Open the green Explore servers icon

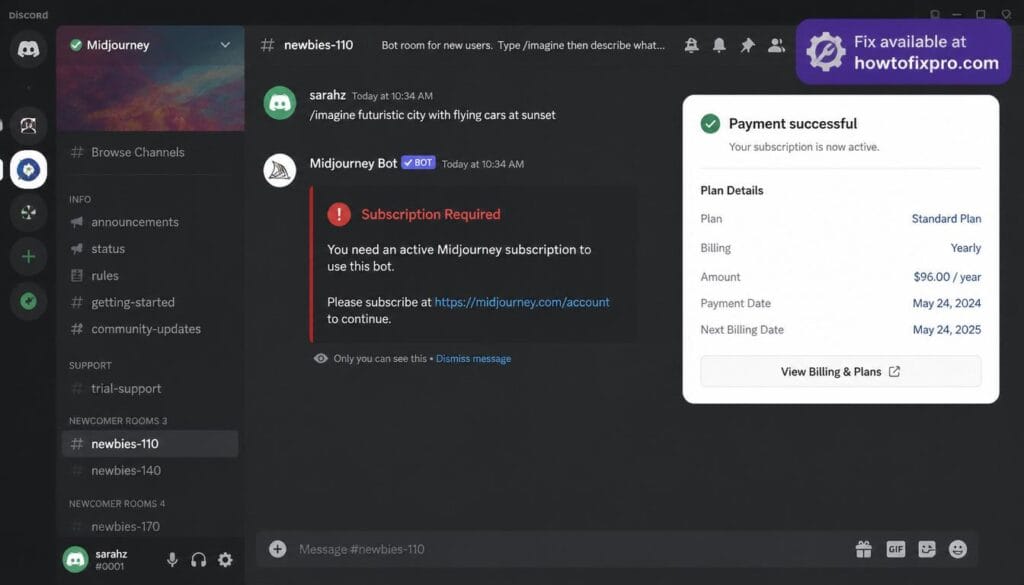point(28,301)
